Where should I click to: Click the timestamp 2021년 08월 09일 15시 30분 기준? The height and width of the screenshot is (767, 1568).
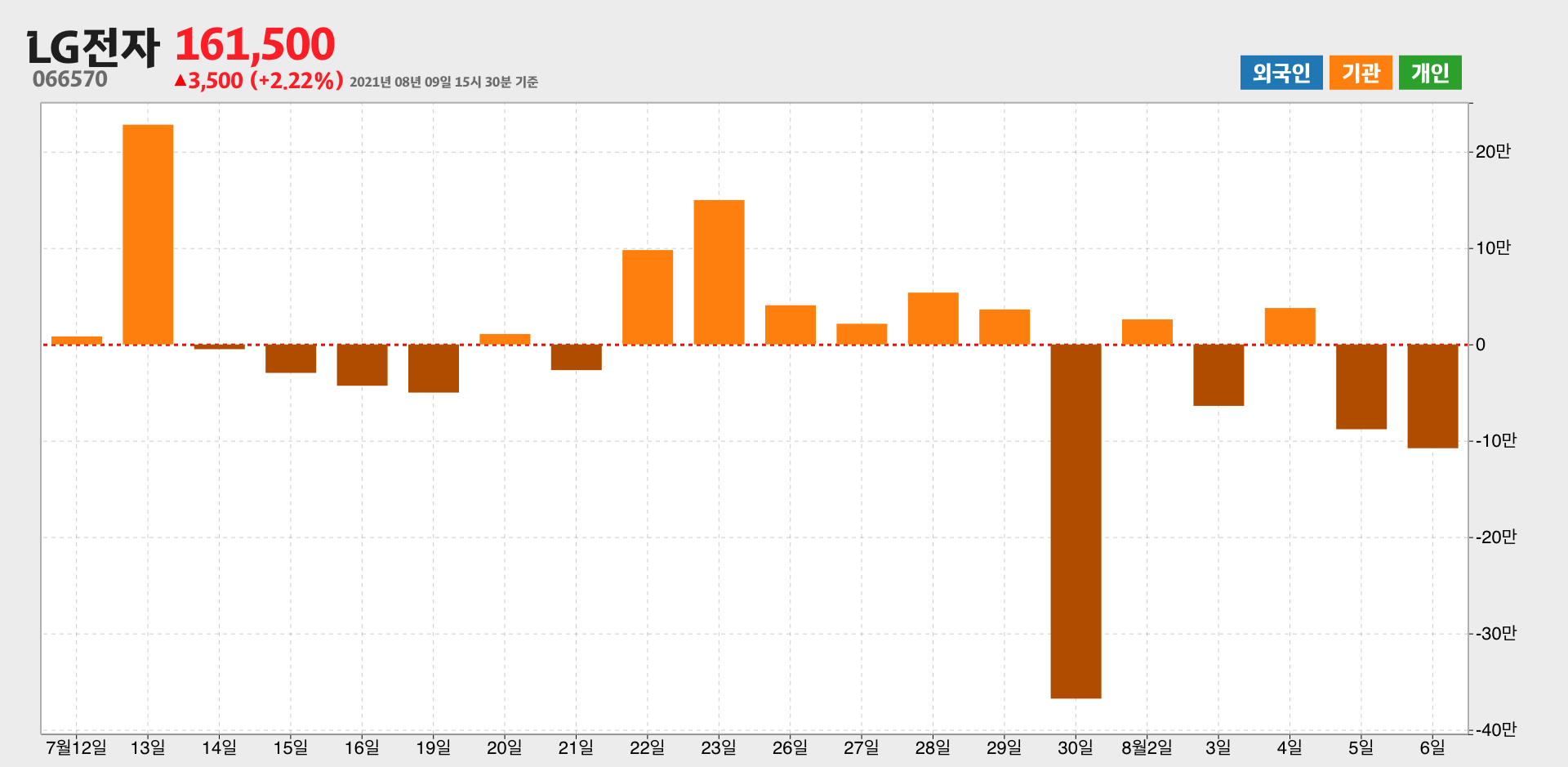coord(443,82)
